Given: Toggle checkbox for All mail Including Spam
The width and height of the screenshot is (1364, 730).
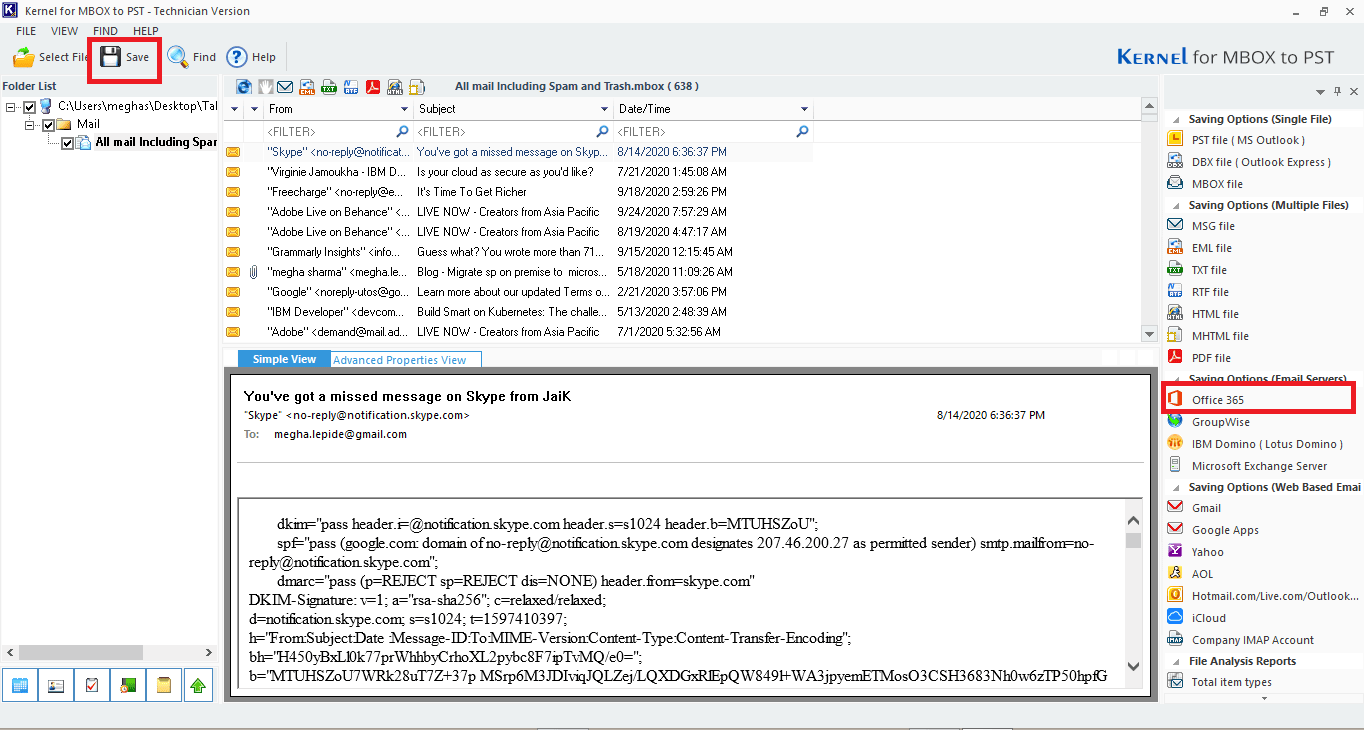Looking at the screenshot, I should coord(67,143).
